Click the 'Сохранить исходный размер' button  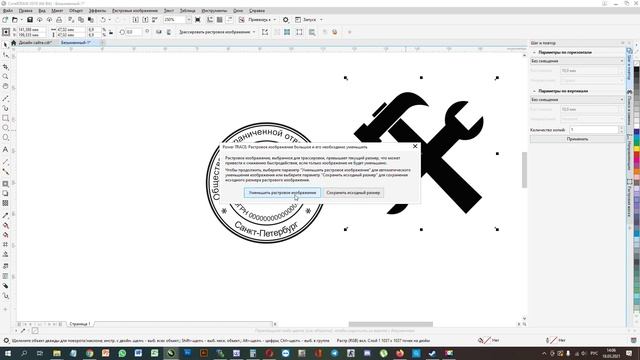tap(353, 192)
